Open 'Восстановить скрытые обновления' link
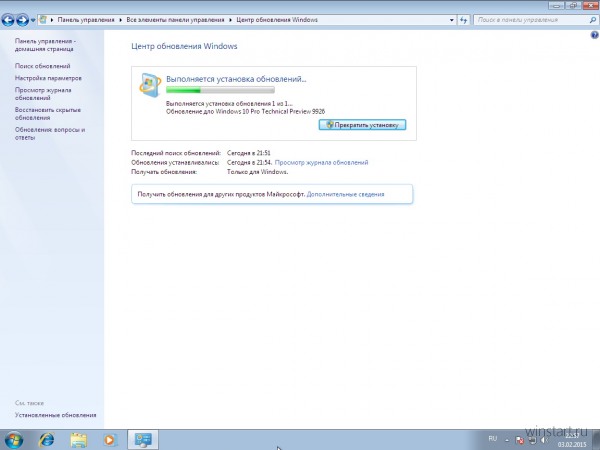 coord(48,114)
